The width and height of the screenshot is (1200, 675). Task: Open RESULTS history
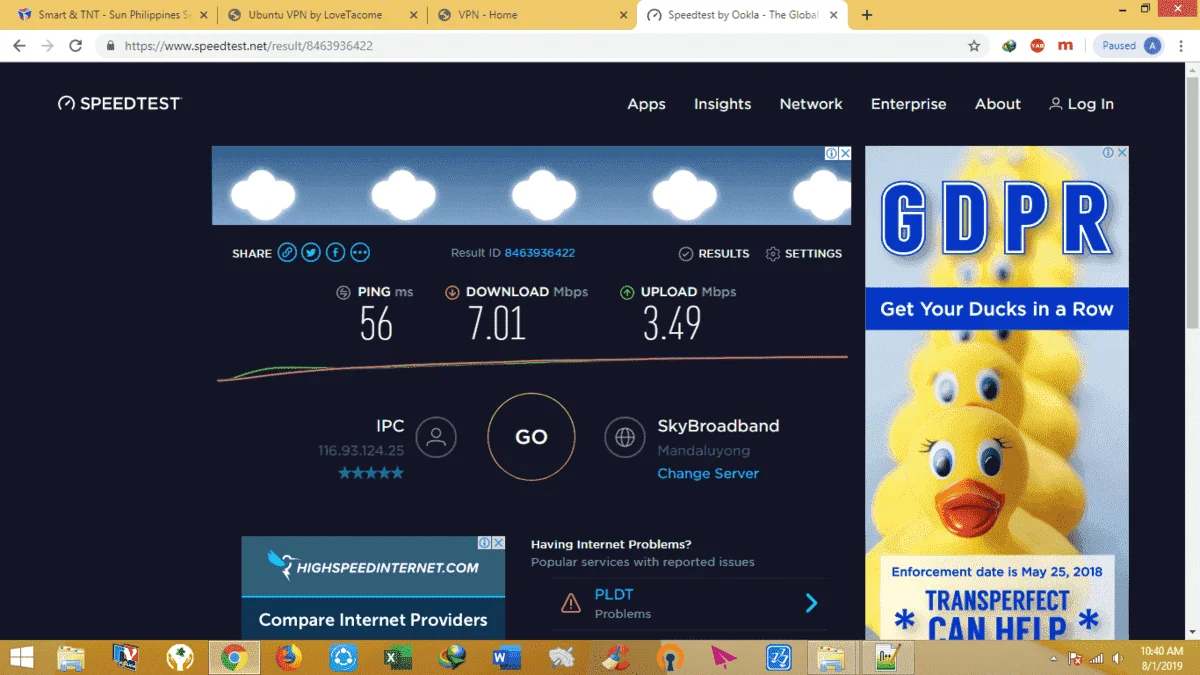point(714,254)
